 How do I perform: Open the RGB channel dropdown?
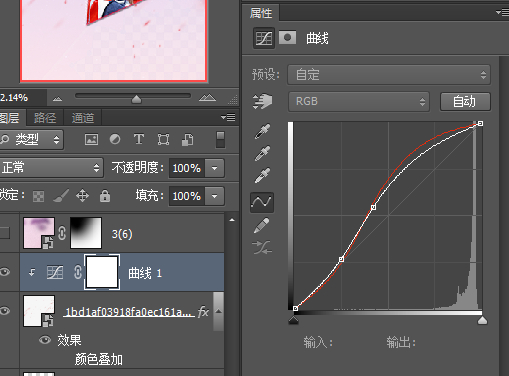pyautogui.click(x=359, y=101)
